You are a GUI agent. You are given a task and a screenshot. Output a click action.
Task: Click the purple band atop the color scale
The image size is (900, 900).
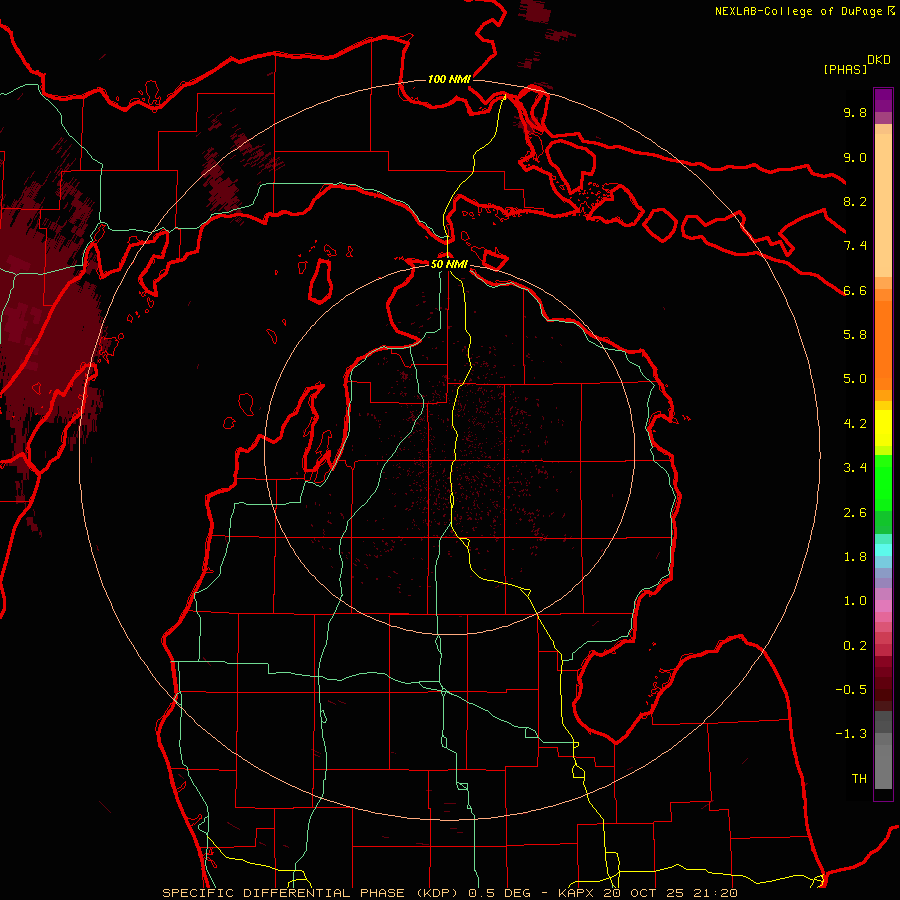[883, 100]
